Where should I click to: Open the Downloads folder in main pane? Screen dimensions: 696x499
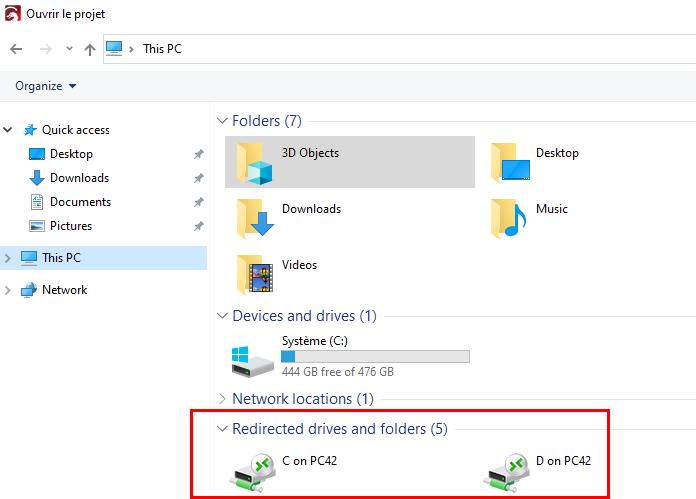click(x=289, y=218)
